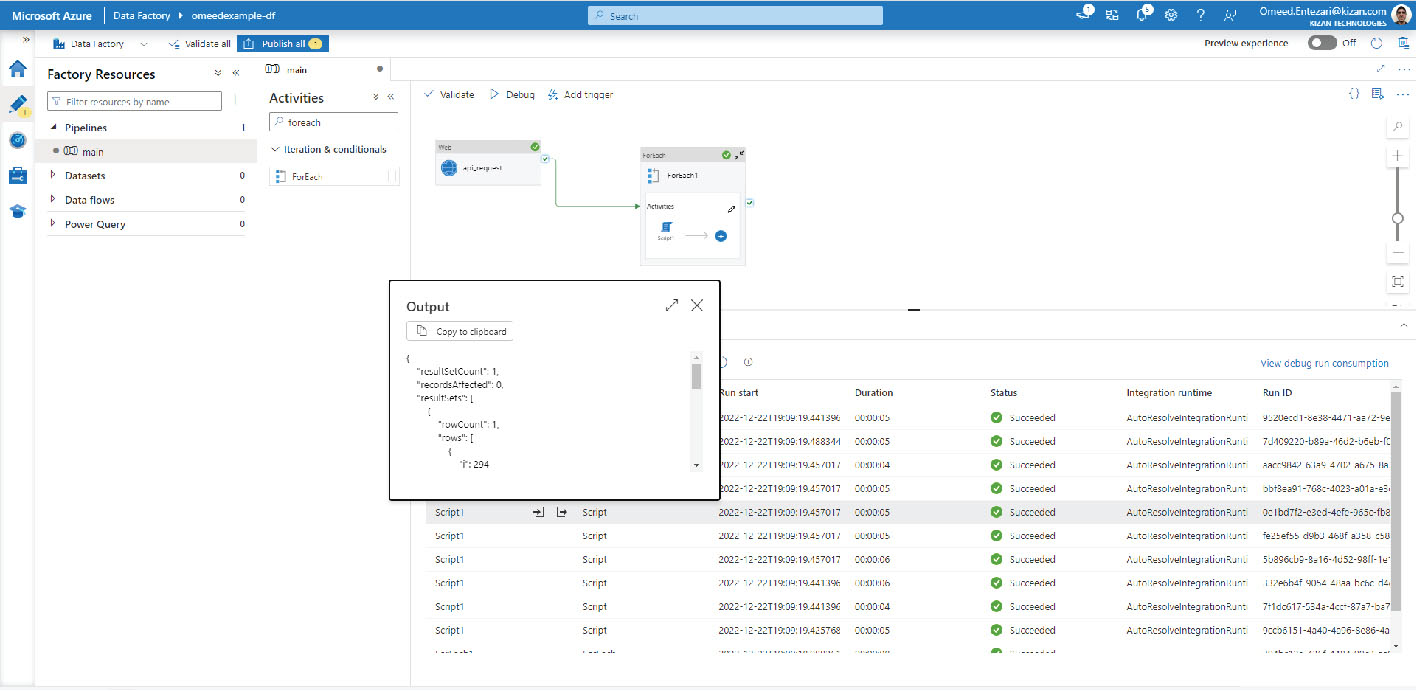Toggle the Web activity breakpoint checkbox
Screen dimensions: 1417x691
545,158
